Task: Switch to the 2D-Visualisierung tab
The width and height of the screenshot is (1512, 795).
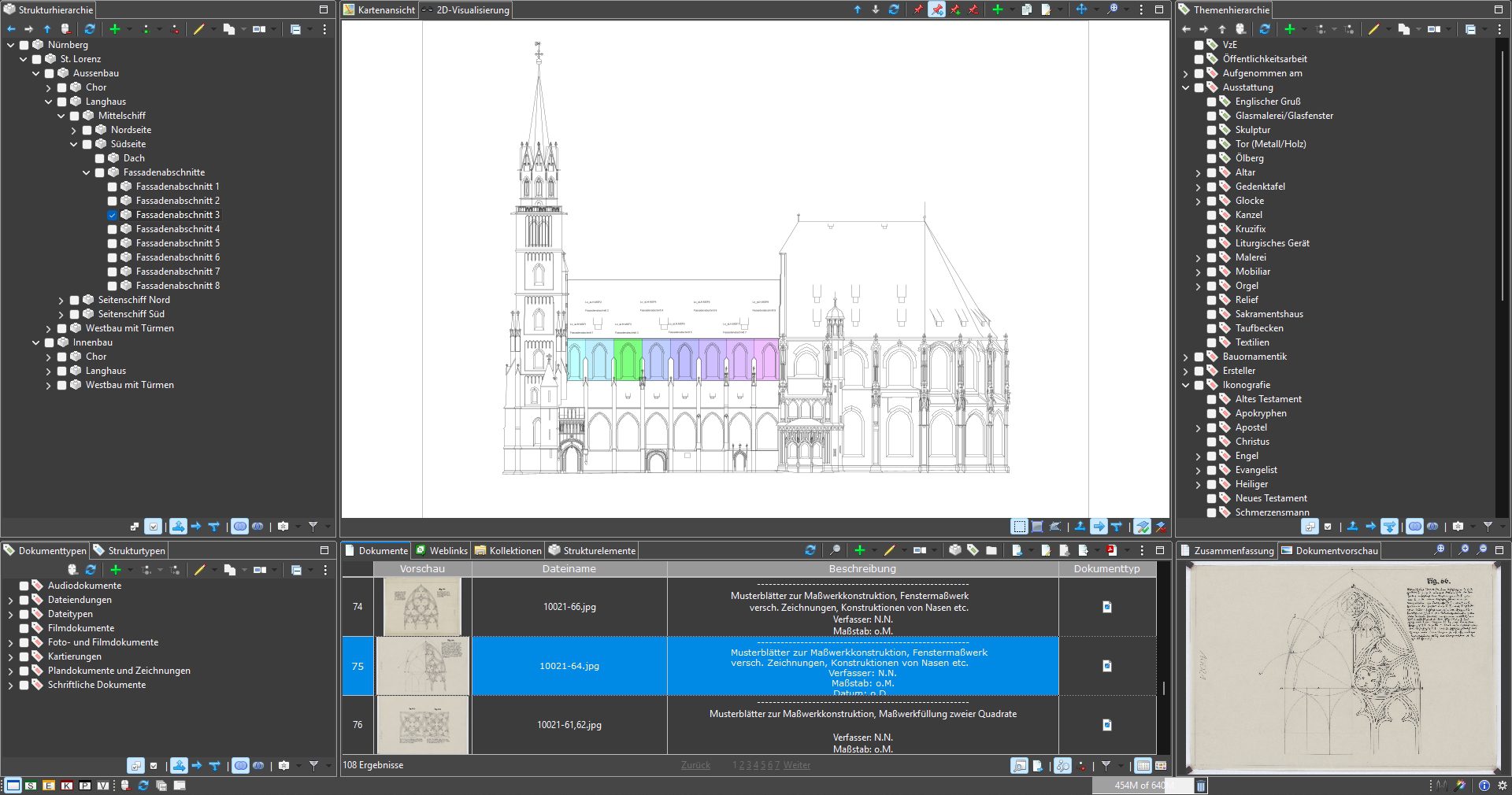Action: click(x=465, y=10)
